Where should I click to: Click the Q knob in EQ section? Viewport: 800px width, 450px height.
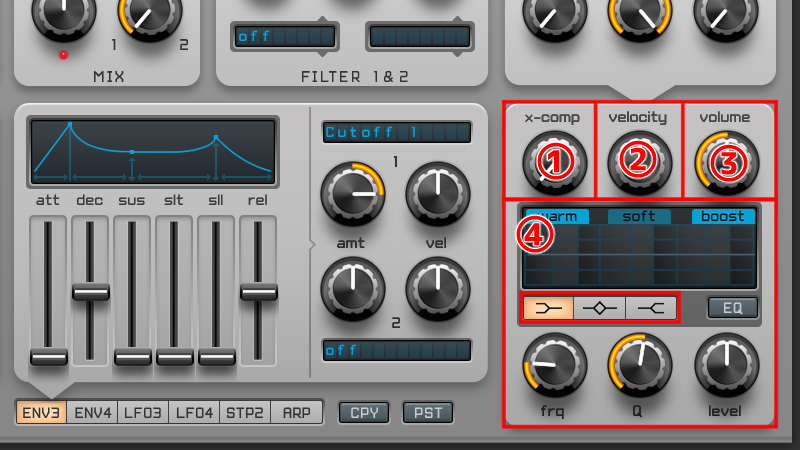tap(638, 363)
